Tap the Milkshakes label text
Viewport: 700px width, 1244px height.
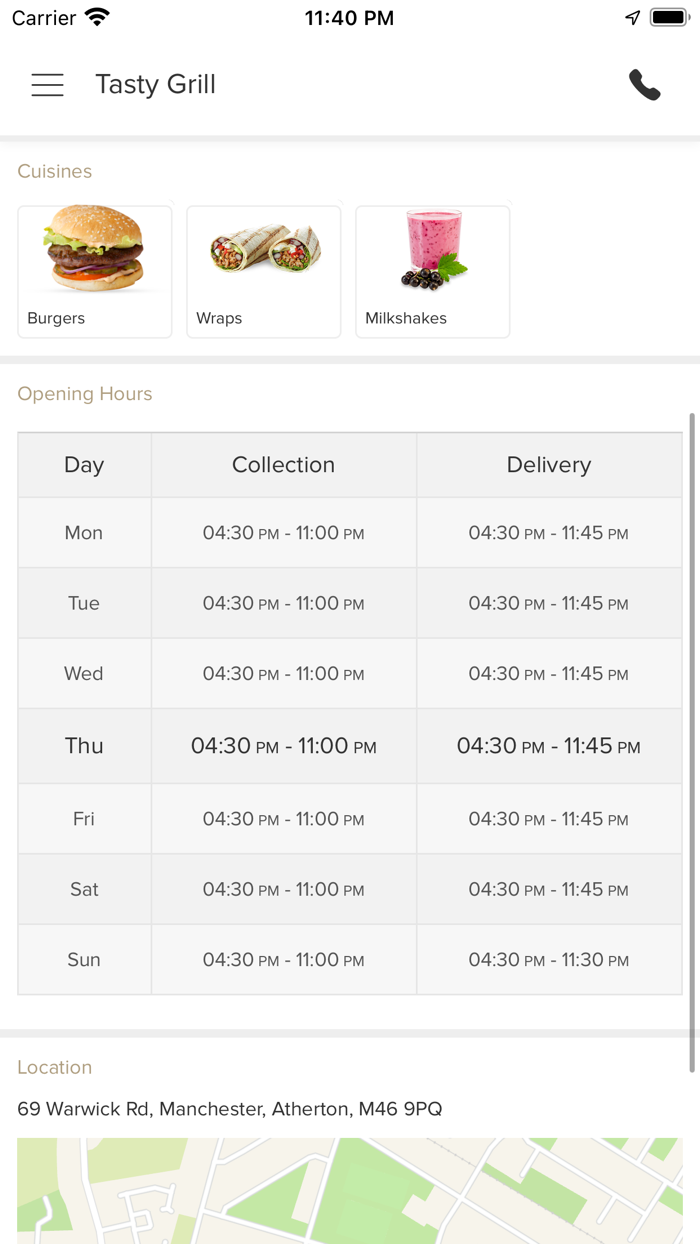(406, 318)
